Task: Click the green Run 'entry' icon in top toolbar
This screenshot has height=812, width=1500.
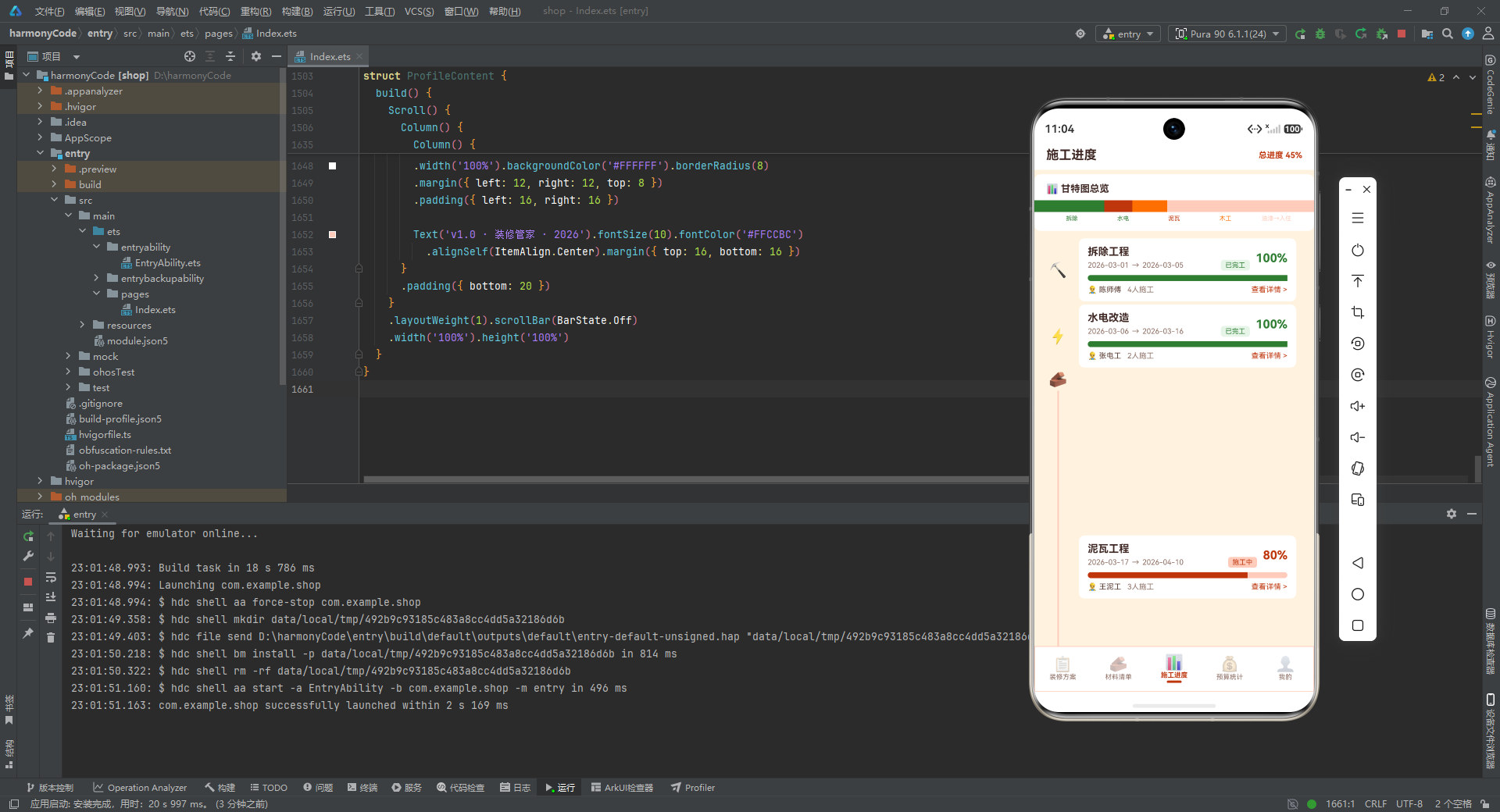Action: 1300,34
